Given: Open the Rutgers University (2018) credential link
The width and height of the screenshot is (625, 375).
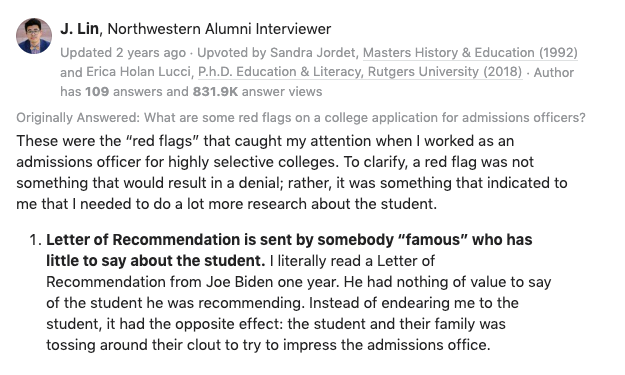Looking at the screenshot, I should click(360, 72).
